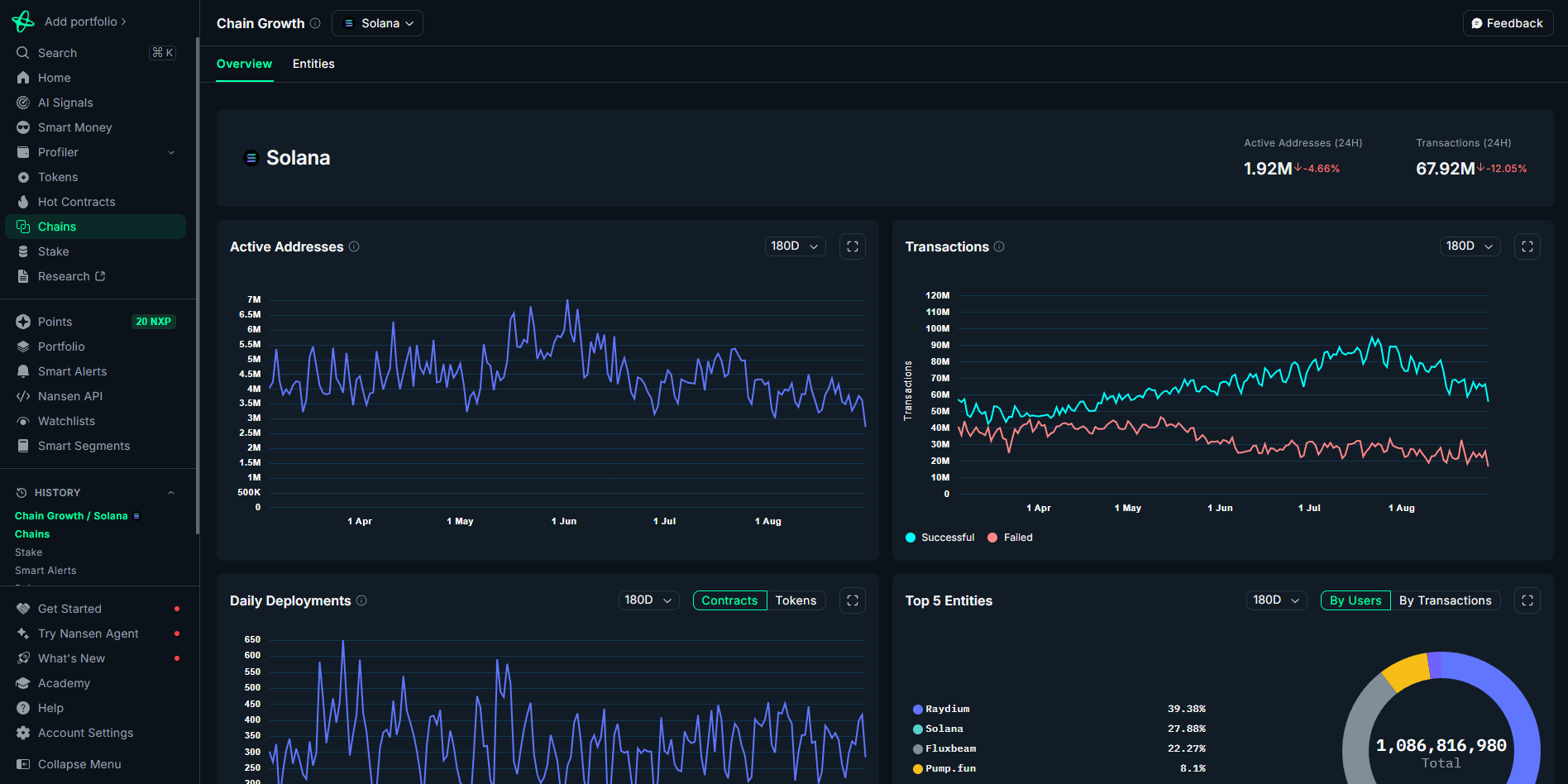Open the Search panel in the sidebar
1568x784 pixels.
(58, 52)
